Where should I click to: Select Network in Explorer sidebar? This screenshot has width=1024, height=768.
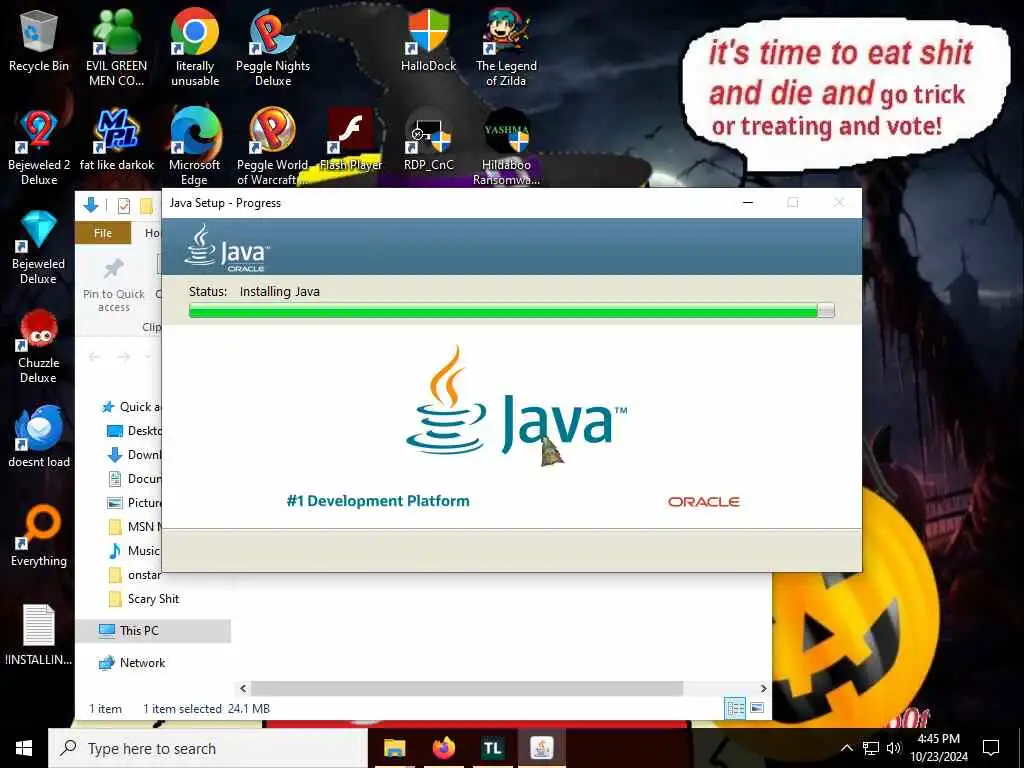coord(132,663)
